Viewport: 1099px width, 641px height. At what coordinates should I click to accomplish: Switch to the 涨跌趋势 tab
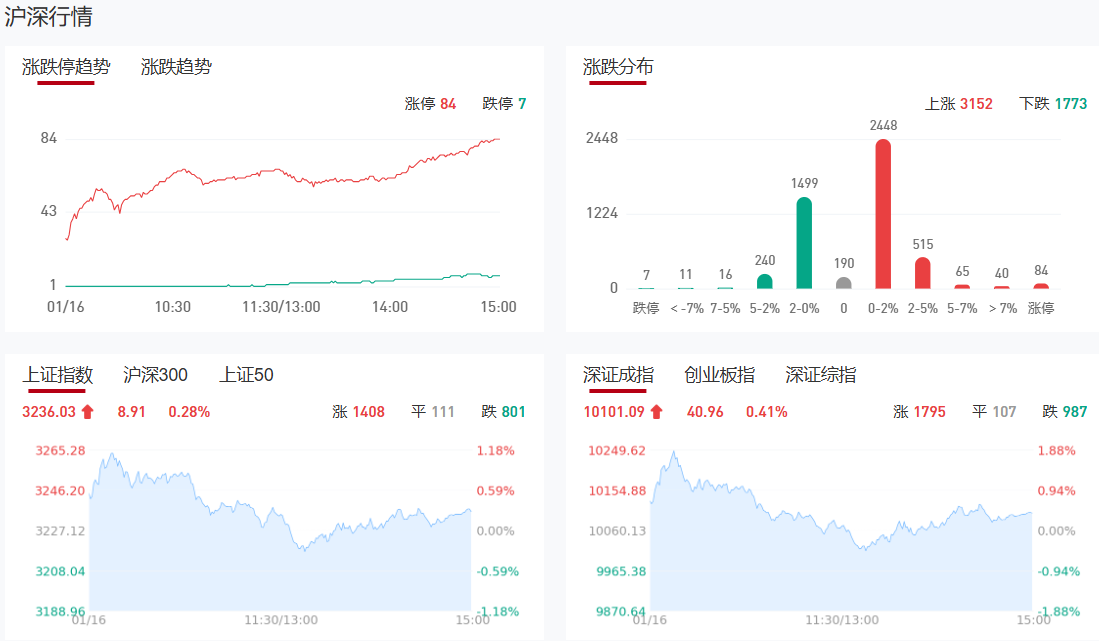176,67
